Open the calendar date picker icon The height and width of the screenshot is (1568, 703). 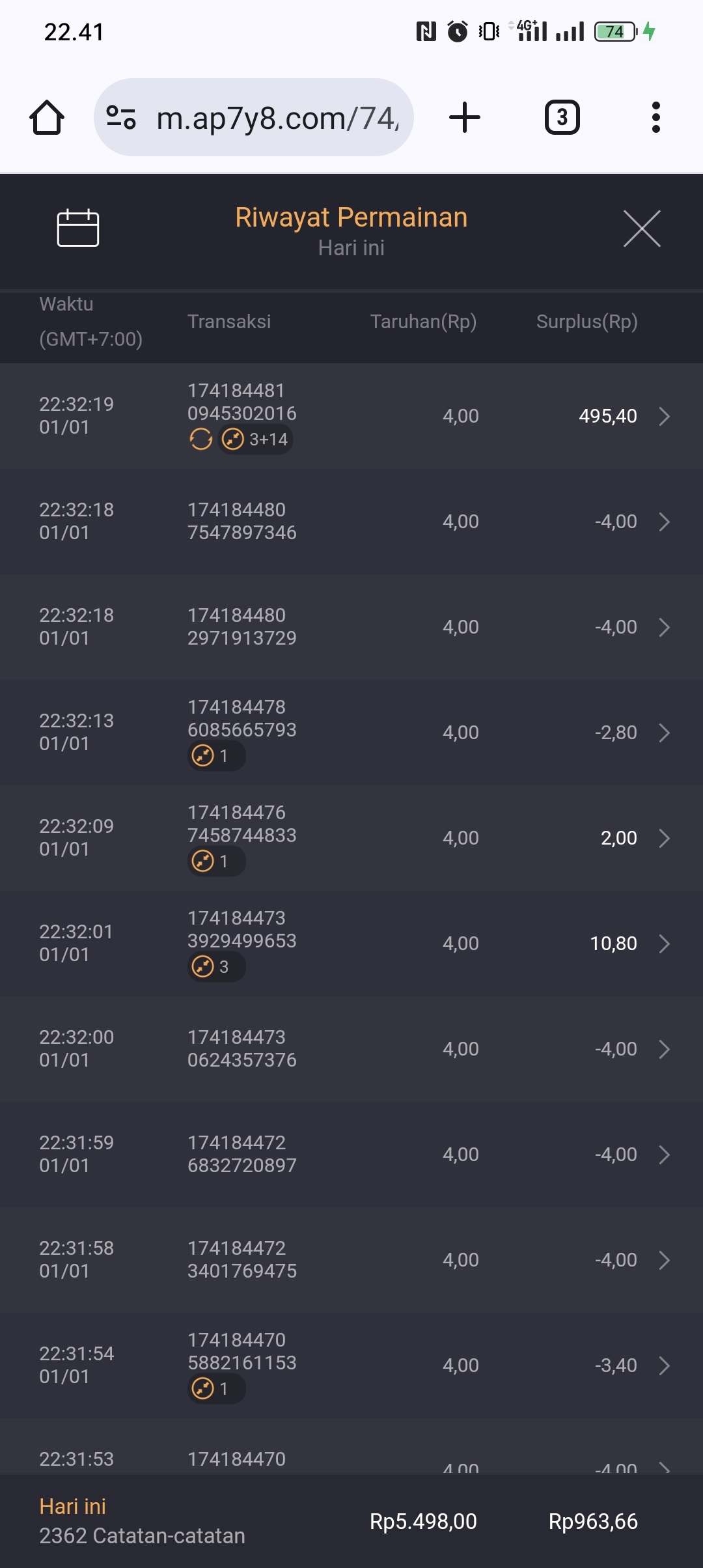coord(78,228)
